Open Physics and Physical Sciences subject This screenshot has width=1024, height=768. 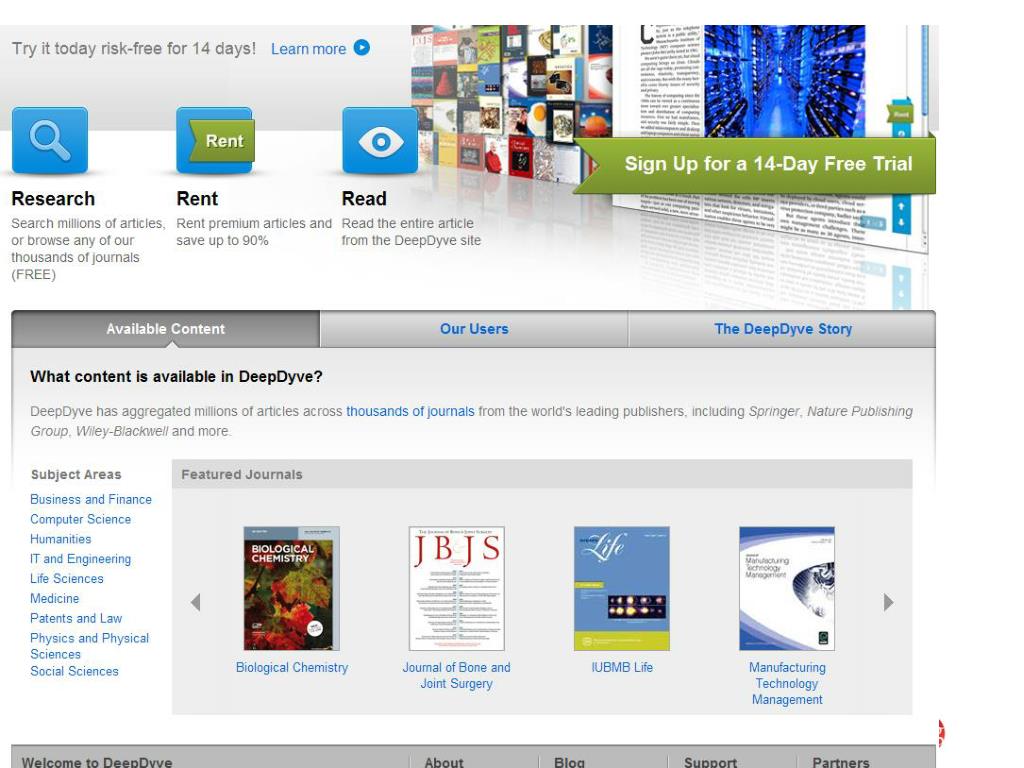[x=89, y=646]
